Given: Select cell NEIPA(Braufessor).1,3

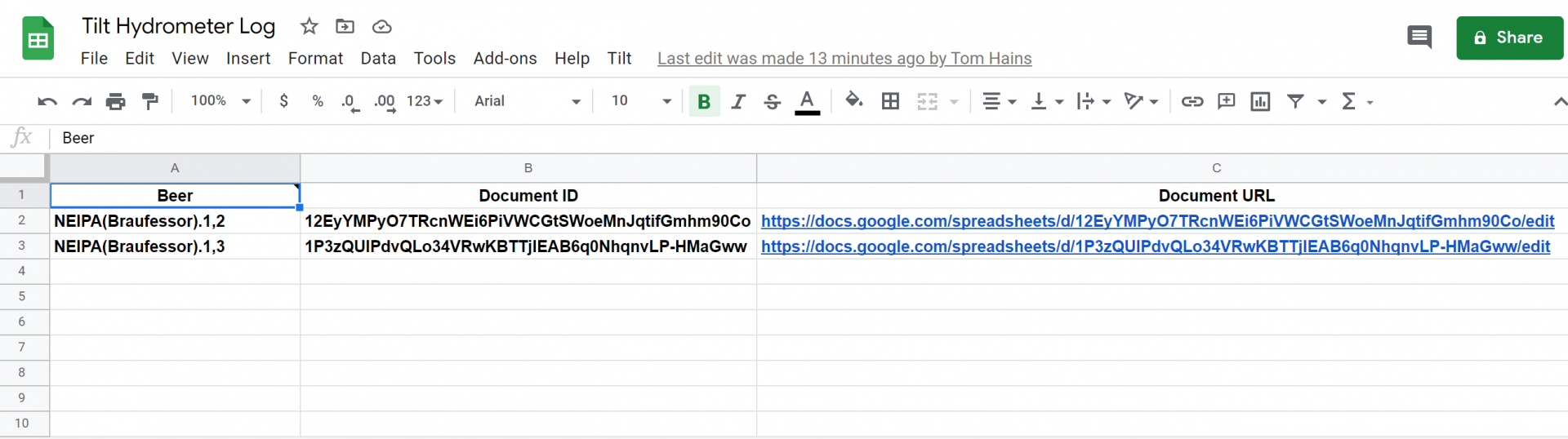Looking at the screenshot, I should tap(175, 246).
